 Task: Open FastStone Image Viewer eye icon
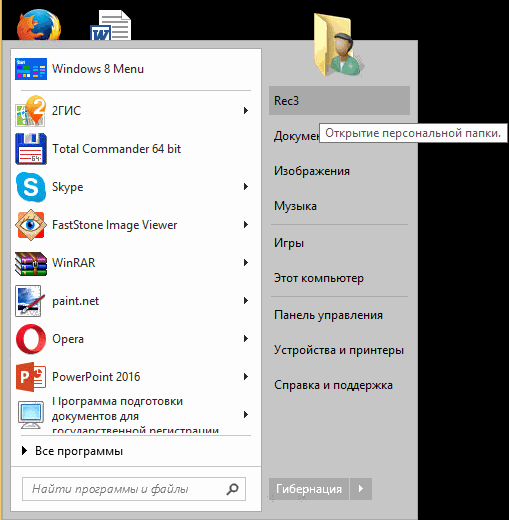tap(31, 225)
